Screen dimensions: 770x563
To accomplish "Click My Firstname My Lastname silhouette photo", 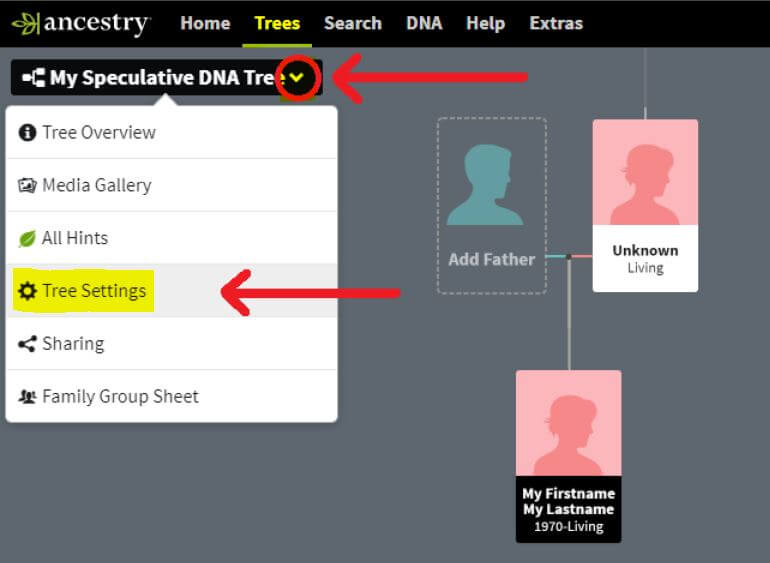I will point(569,423).
